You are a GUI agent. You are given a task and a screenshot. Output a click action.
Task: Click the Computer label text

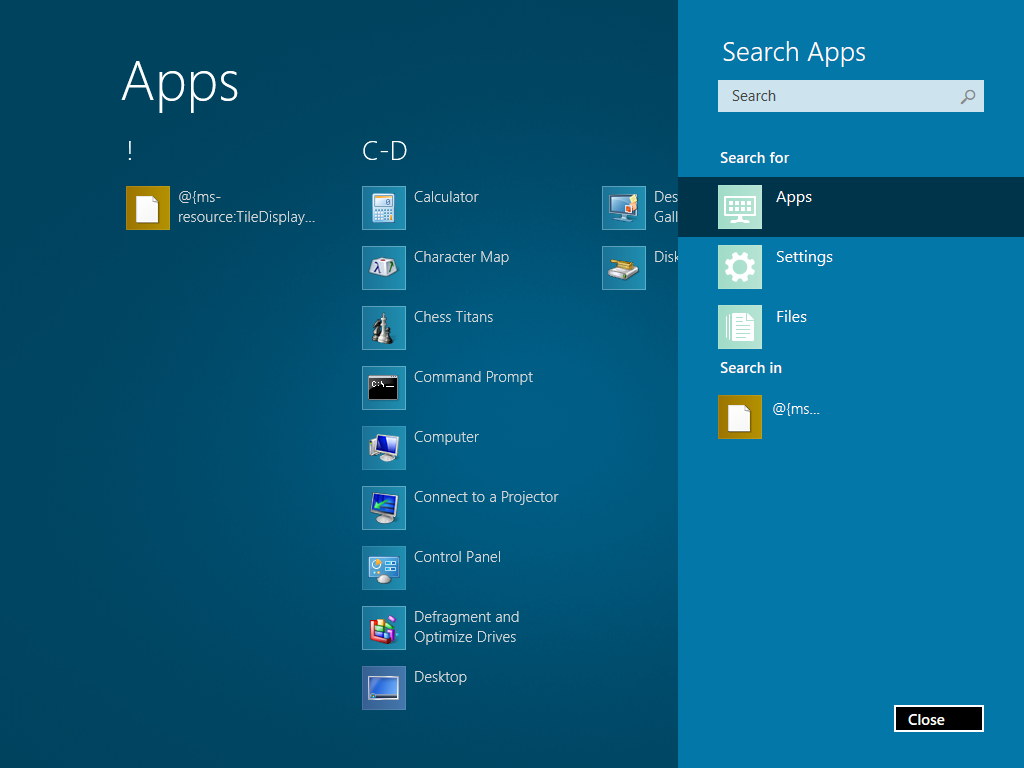[446, 438]
